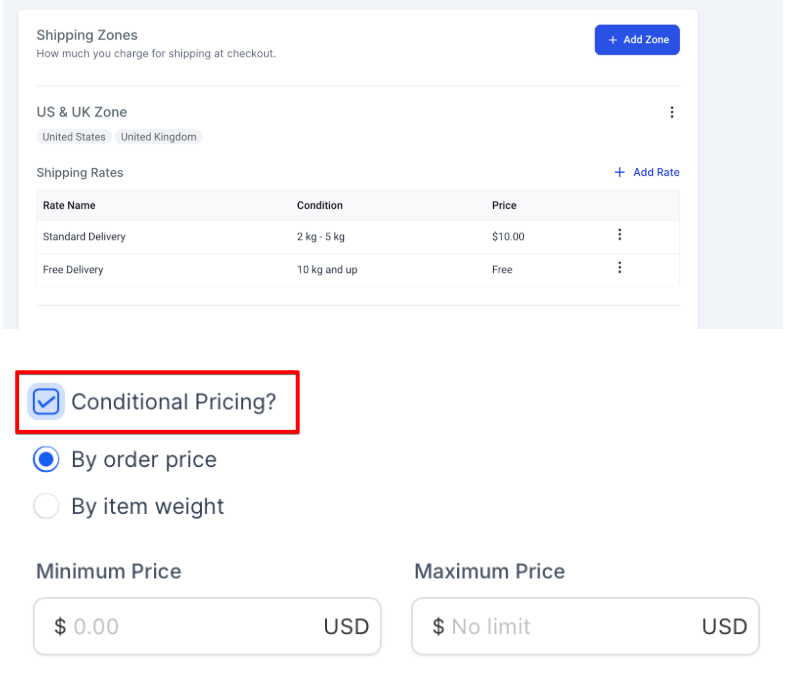Click the Add Rate link
The width and height of the screenshot is (785, 675).
pyautogui.click(x=647, y=172)
